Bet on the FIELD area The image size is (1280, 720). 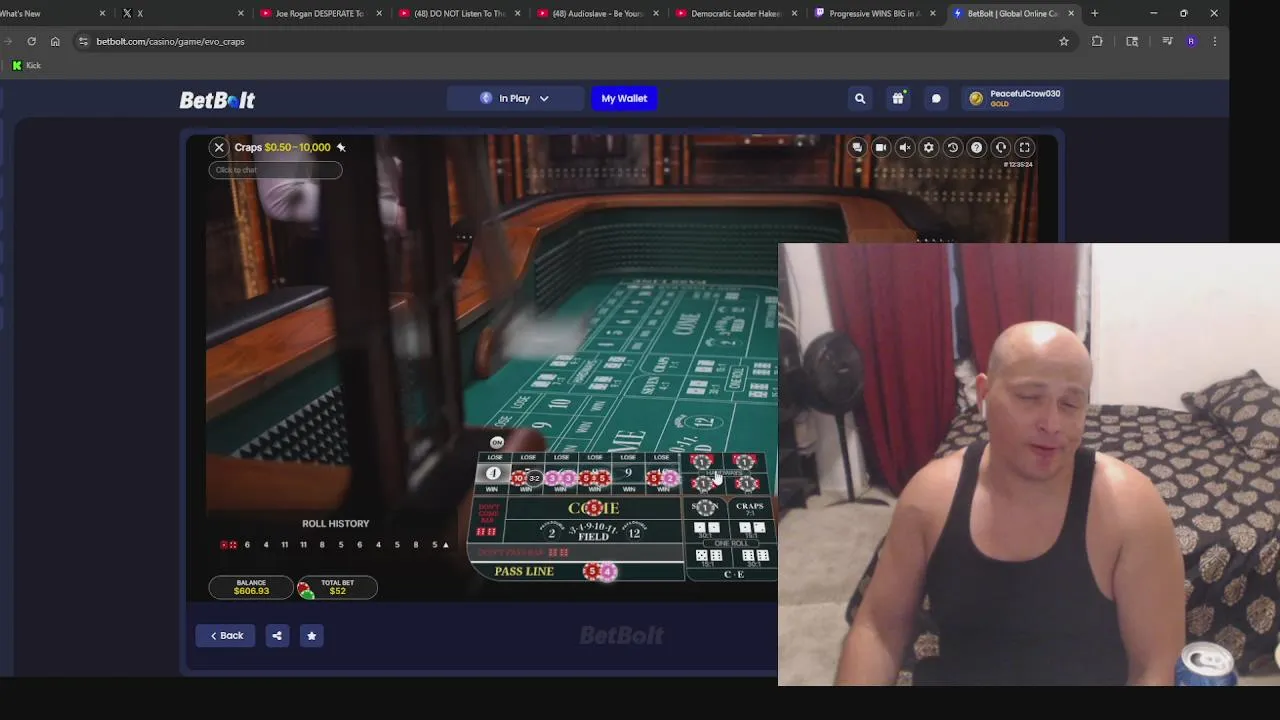594,532
